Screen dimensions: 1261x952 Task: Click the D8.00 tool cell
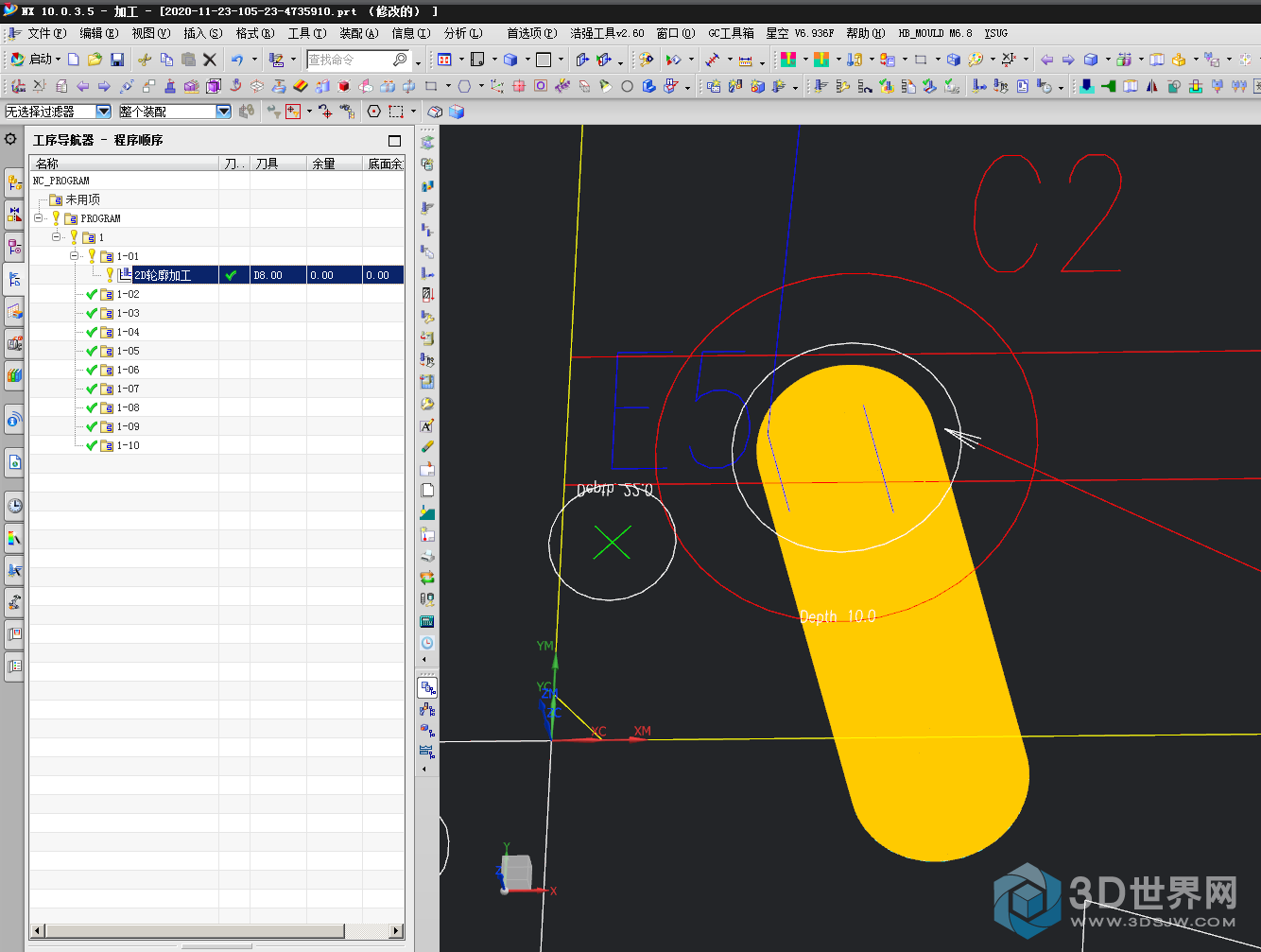pyautogui.click(x=278, y=275)
